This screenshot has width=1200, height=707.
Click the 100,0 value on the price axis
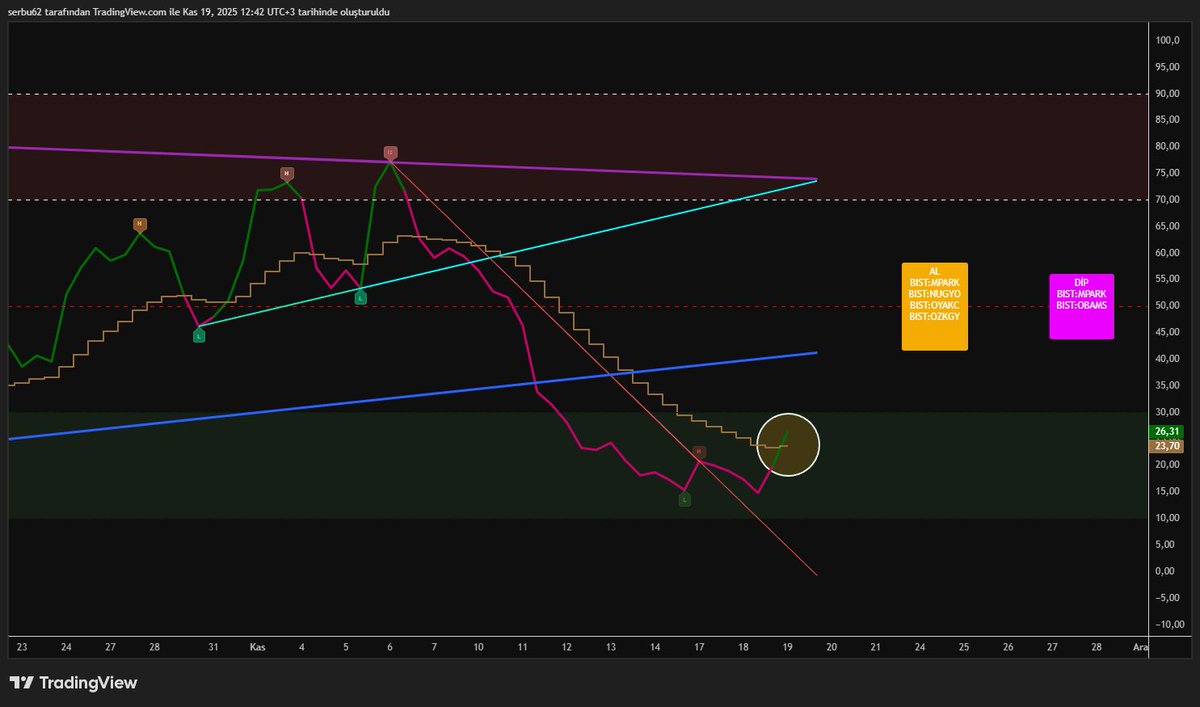point(1167,40)
